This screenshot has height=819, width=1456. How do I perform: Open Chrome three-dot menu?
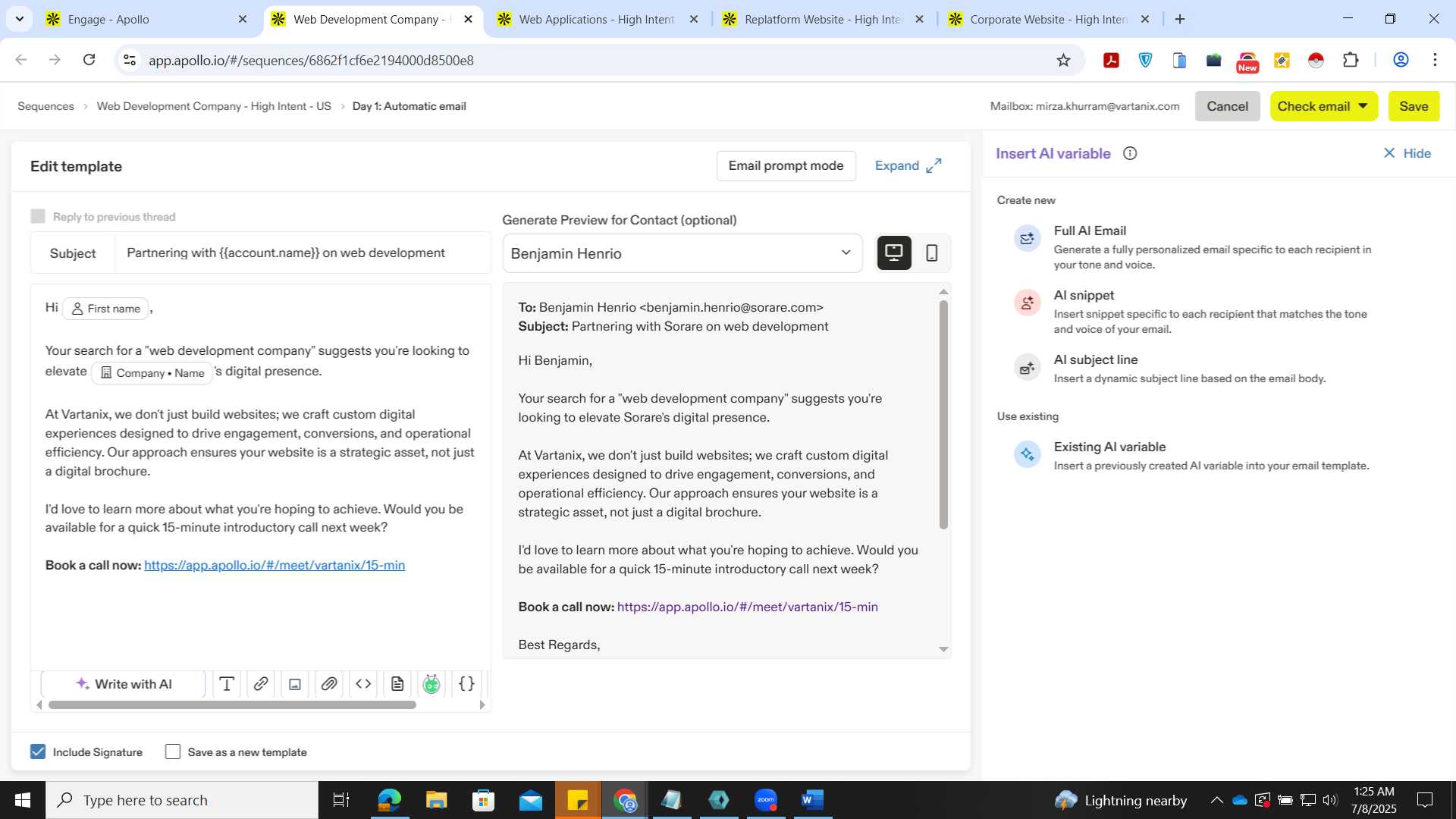[1435, 61]
